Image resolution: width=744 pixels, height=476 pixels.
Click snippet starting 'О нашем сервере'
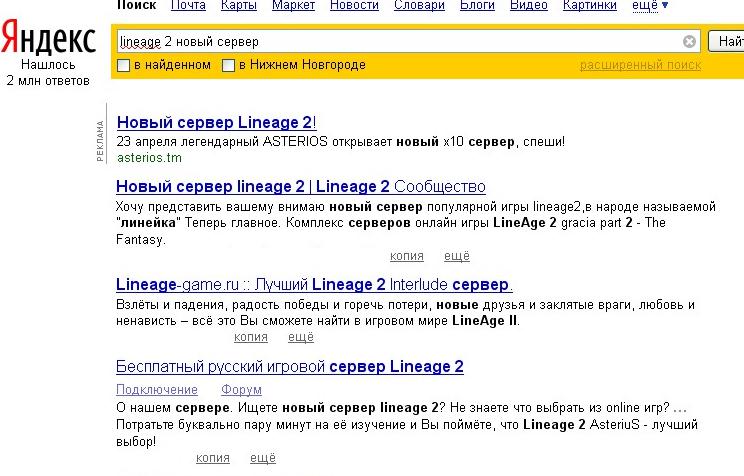pyautogui.click(x=407, y=424)
